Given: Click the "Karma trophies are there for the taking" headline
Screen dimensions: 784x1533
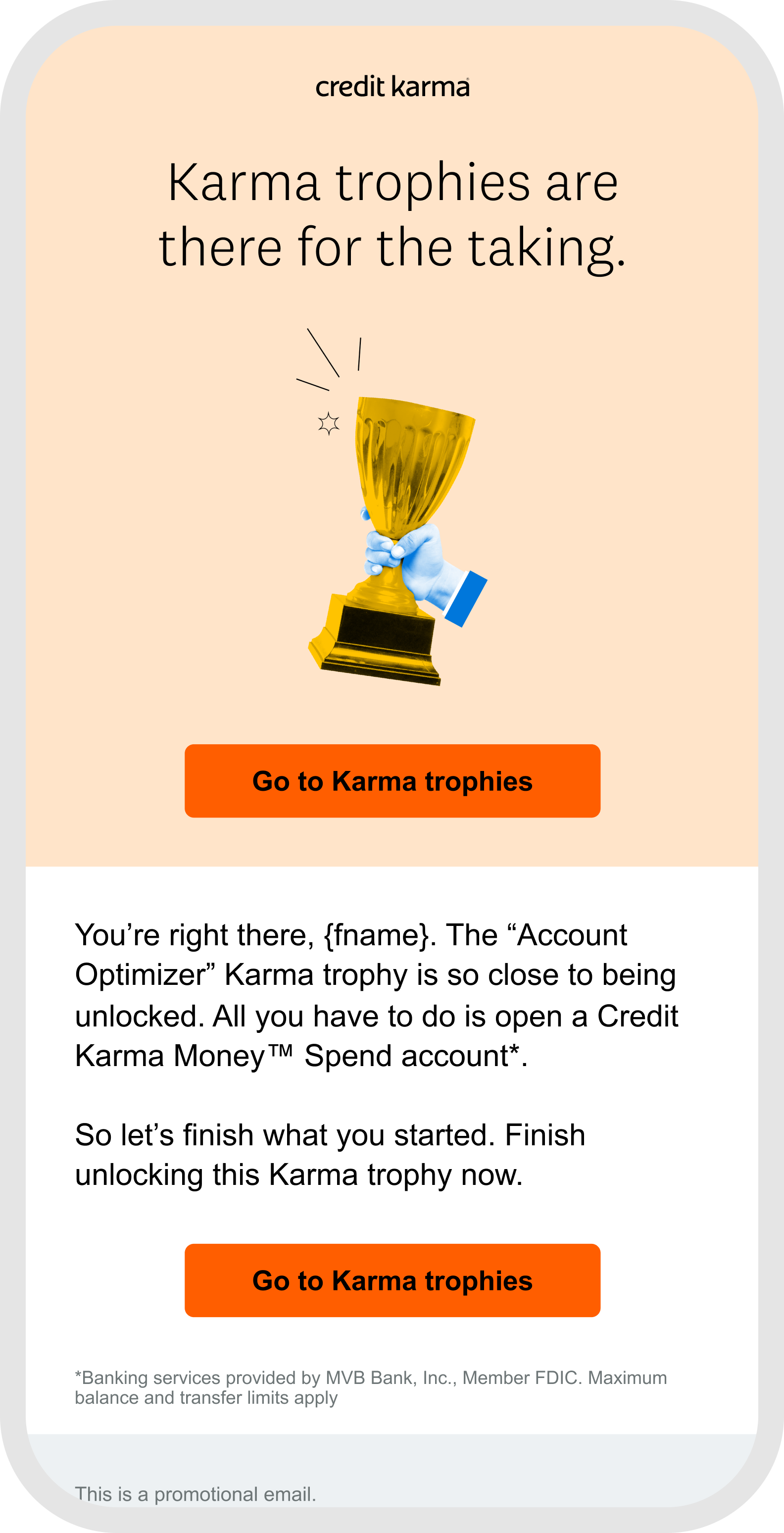Looking at the screenshot, I should (x=392, y=214).
